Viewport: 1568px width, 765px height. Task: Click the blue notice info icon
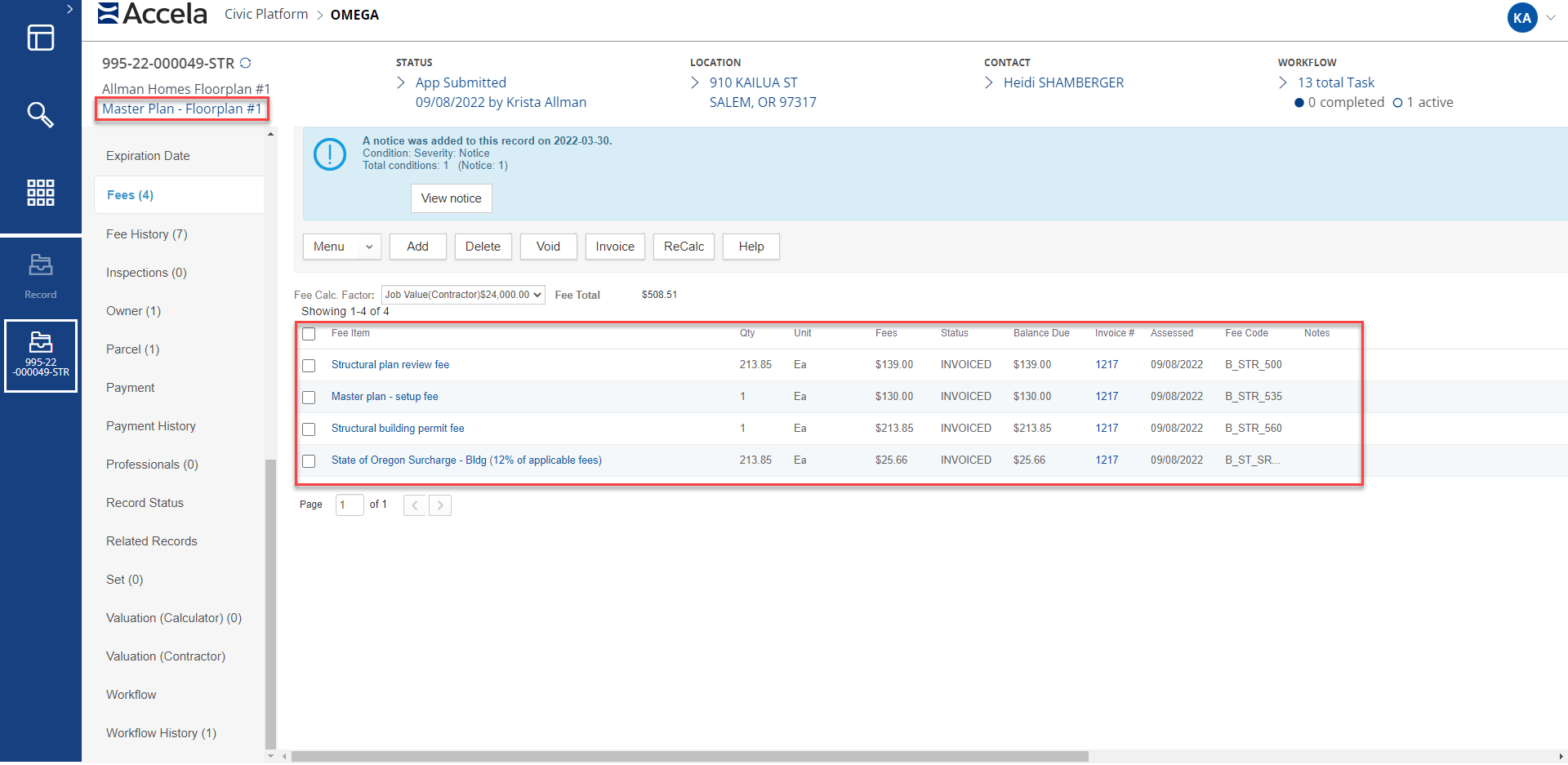coord(330,153)
